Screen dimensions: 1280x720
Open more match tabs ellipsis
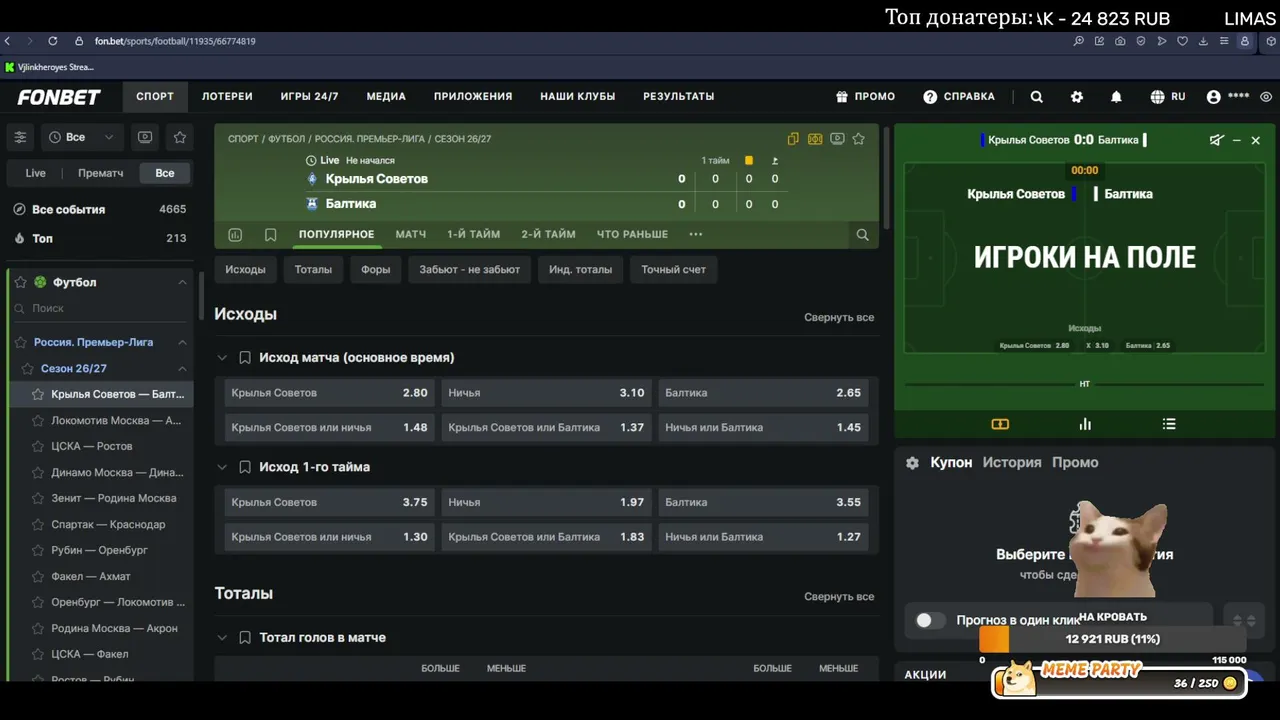(696, 235)
